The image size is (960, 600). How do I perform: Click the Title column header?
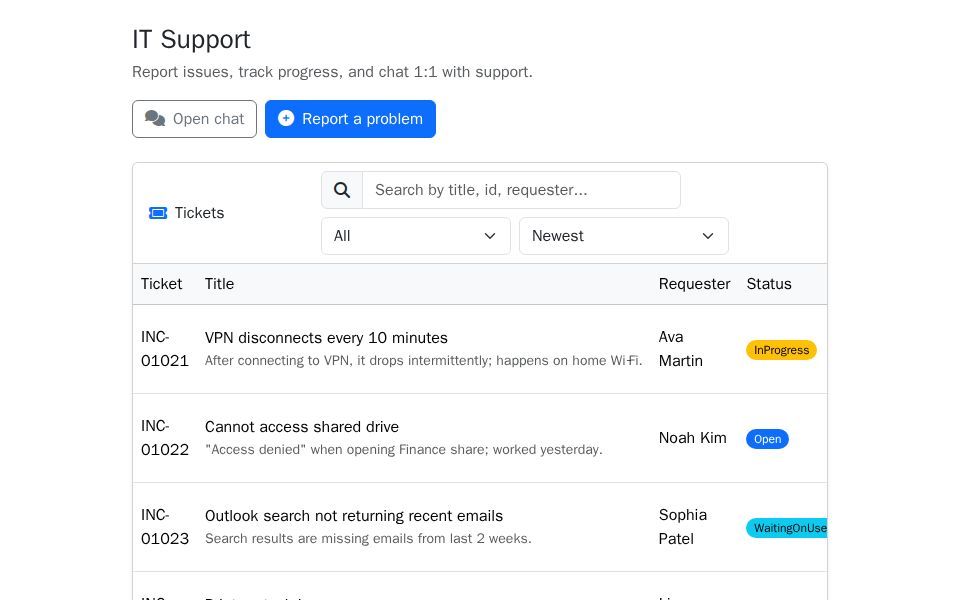pyautogui.click(x=219, y=284)
